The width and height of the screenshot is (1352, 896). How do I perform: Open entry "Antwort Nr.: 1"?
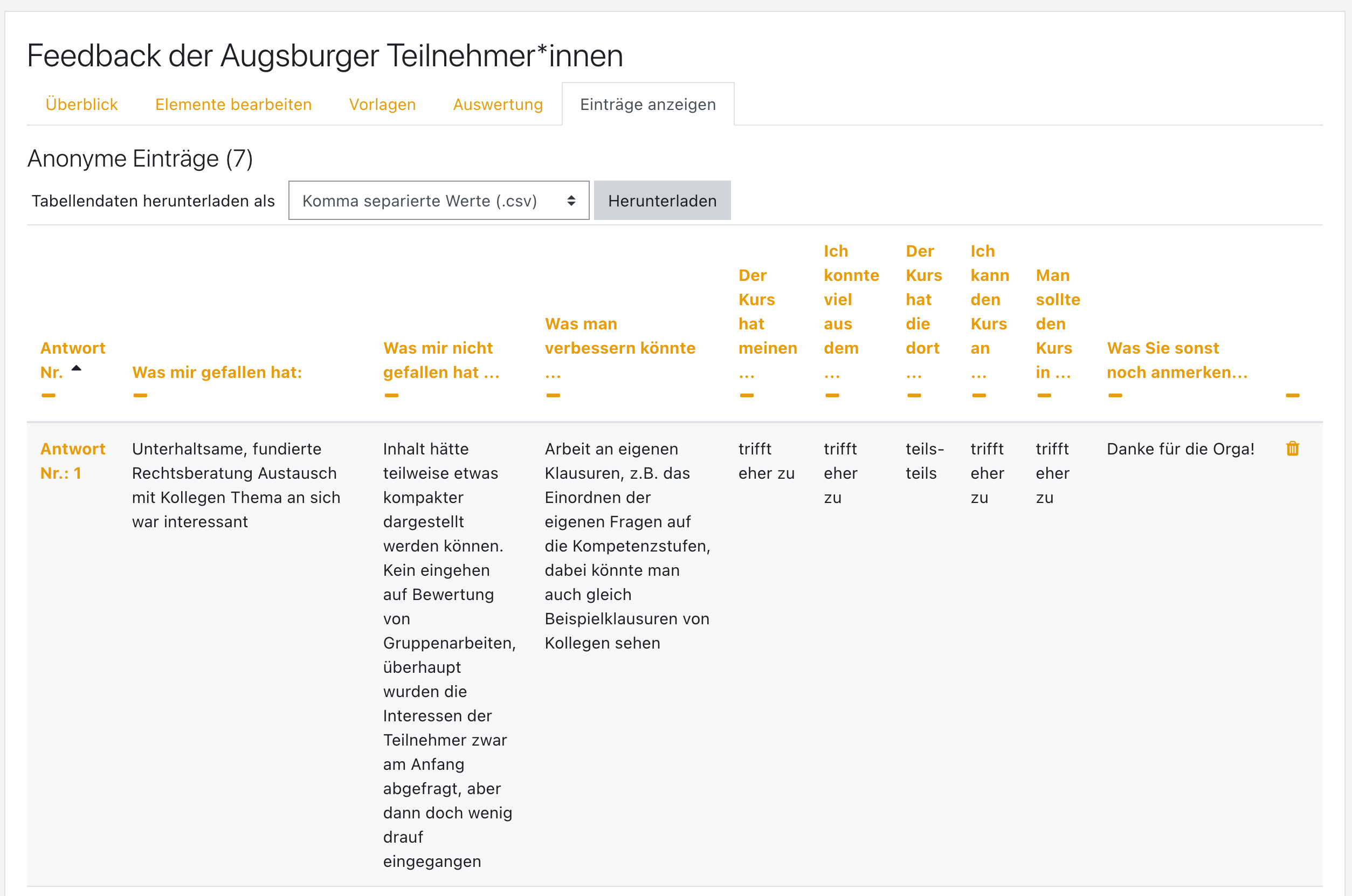click(x=73, y=460)
